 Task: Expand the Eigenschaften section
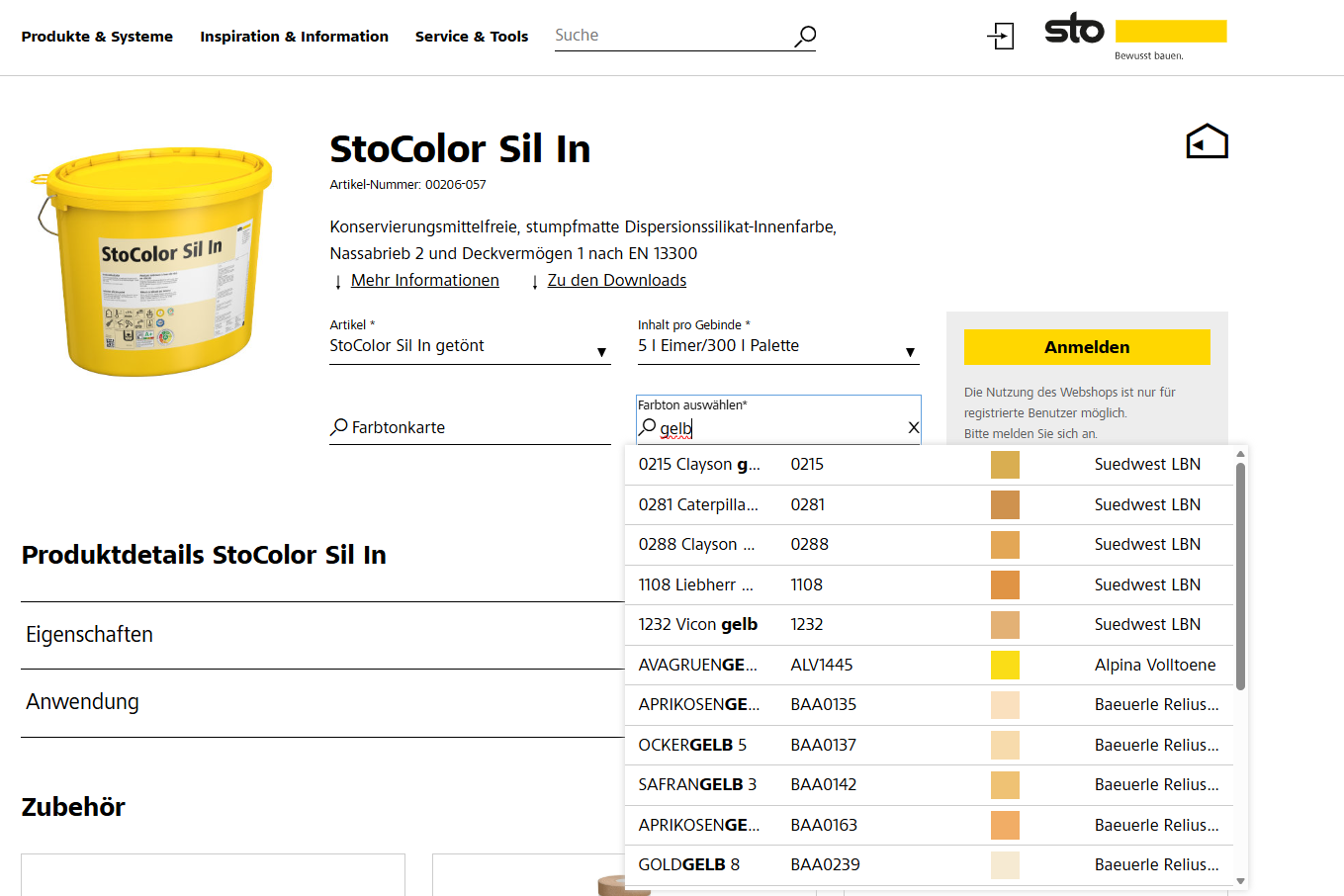pyautogui.click(x=322, y=635)
